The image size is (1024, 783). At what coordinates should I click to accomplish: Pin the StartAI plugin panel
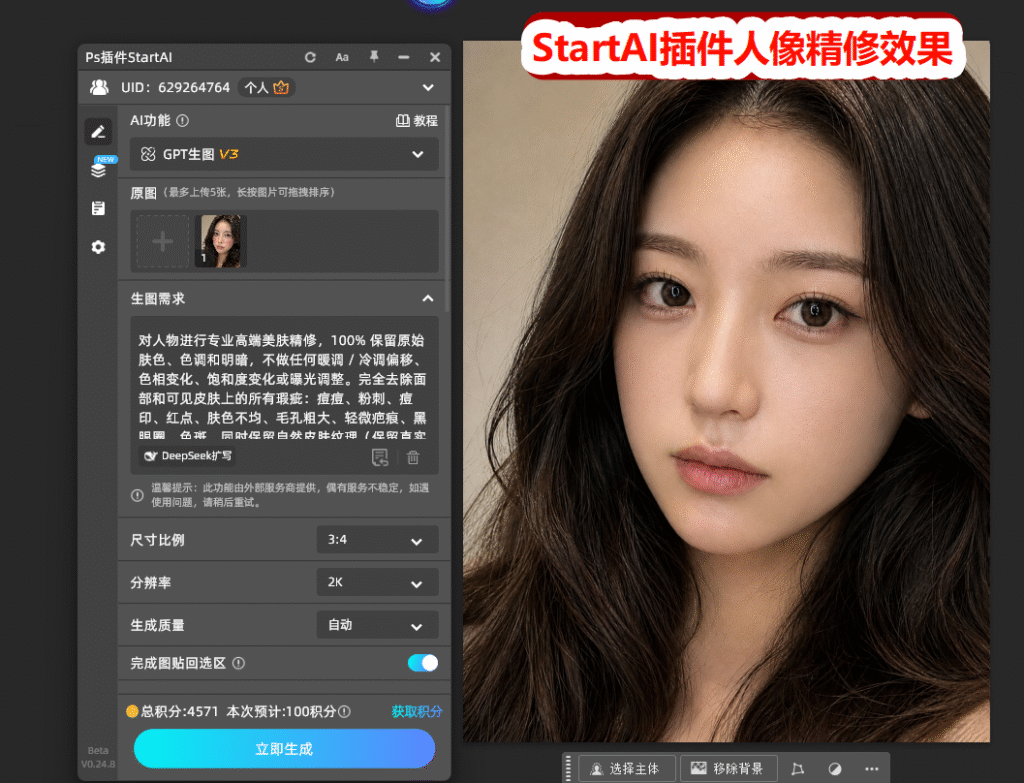(374, 57)
